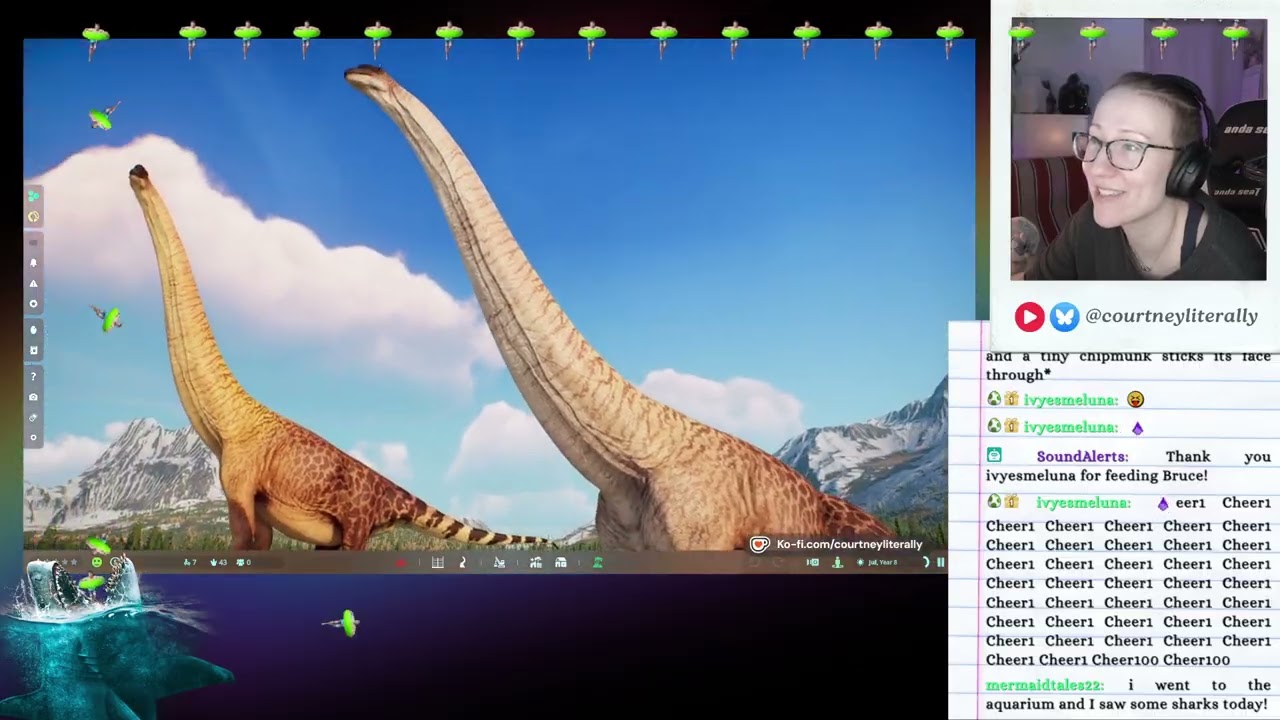Image resolution: width=1280 pixels, height=720 pixels.
Task: Click the blue butterfly Bluesky icon
Action: tap(1065, 317)
